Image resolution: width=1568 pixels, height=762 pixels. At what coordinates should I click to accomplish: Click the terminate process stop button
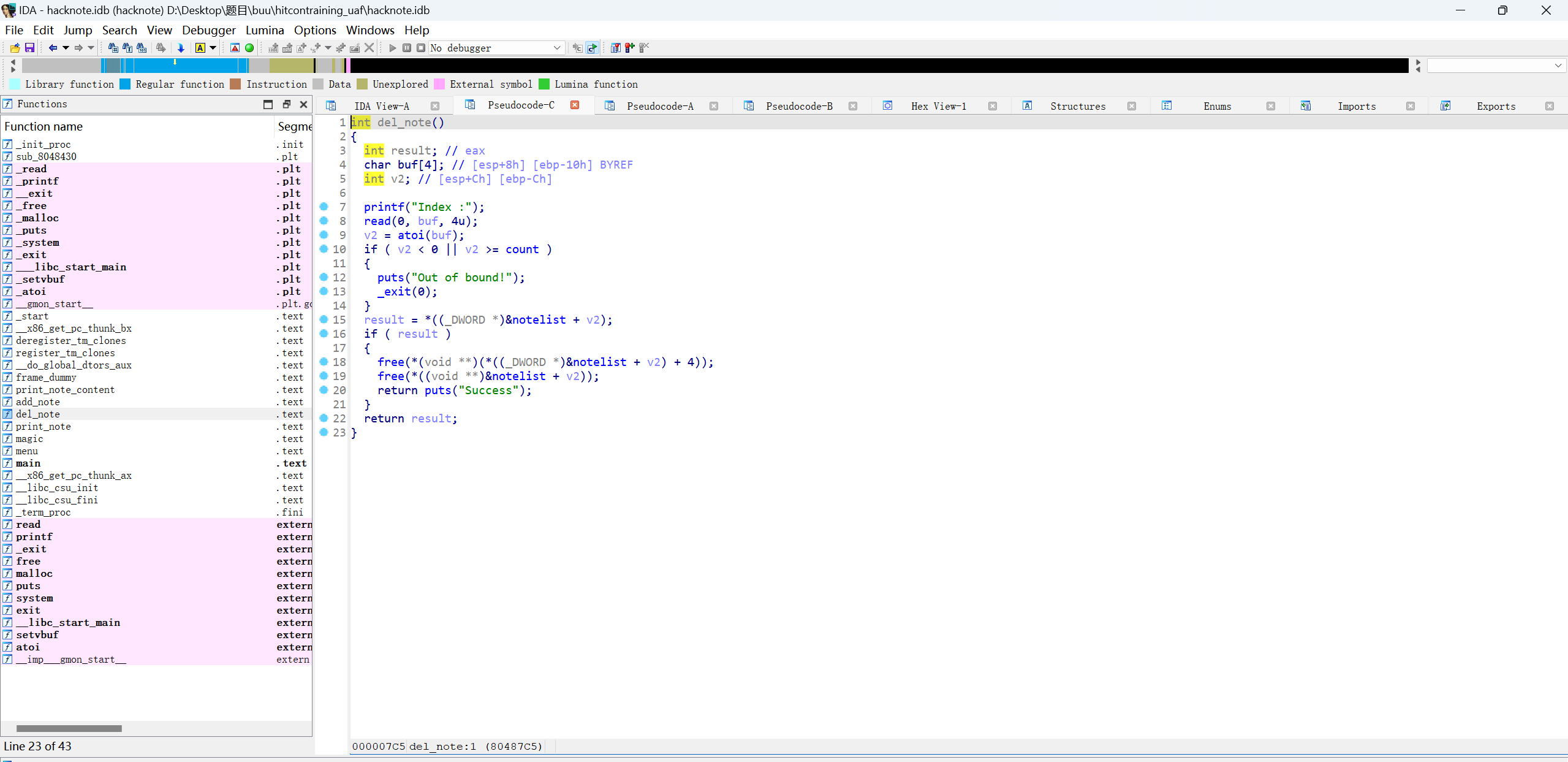coord(421,48)
